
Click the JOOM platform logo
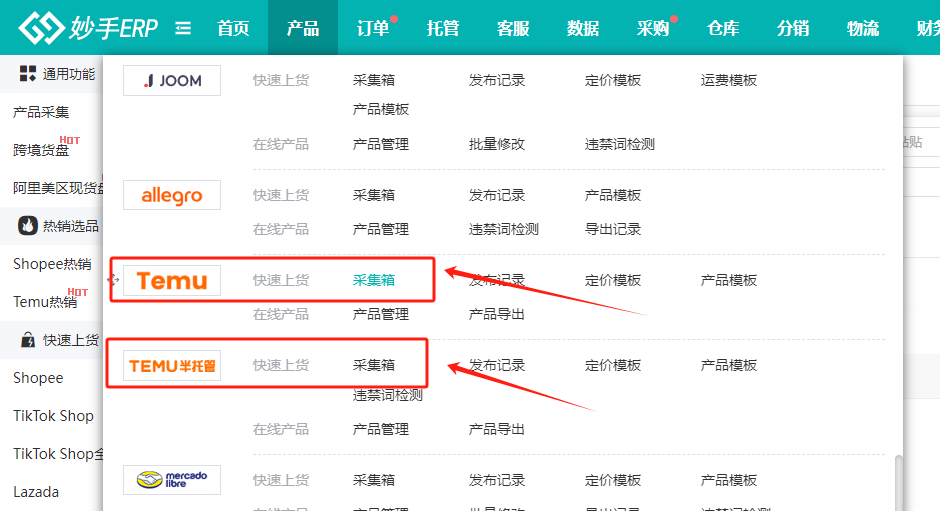pyautogui.click(x=172, y=81)
